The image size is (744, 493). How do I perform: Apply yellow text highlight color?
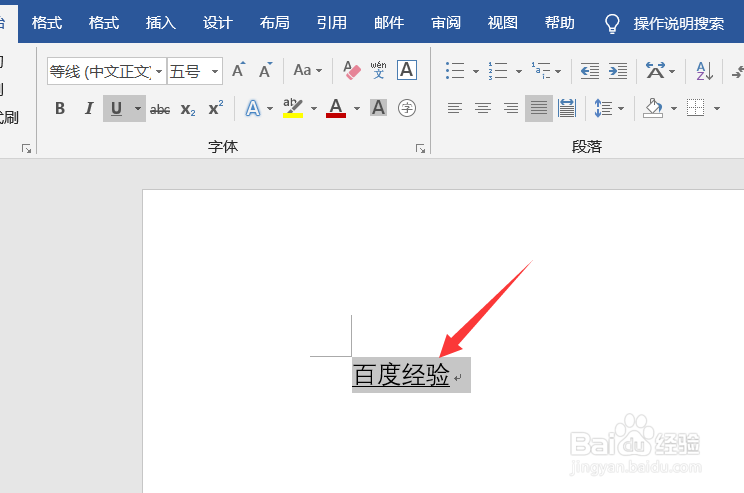point(293,109)
